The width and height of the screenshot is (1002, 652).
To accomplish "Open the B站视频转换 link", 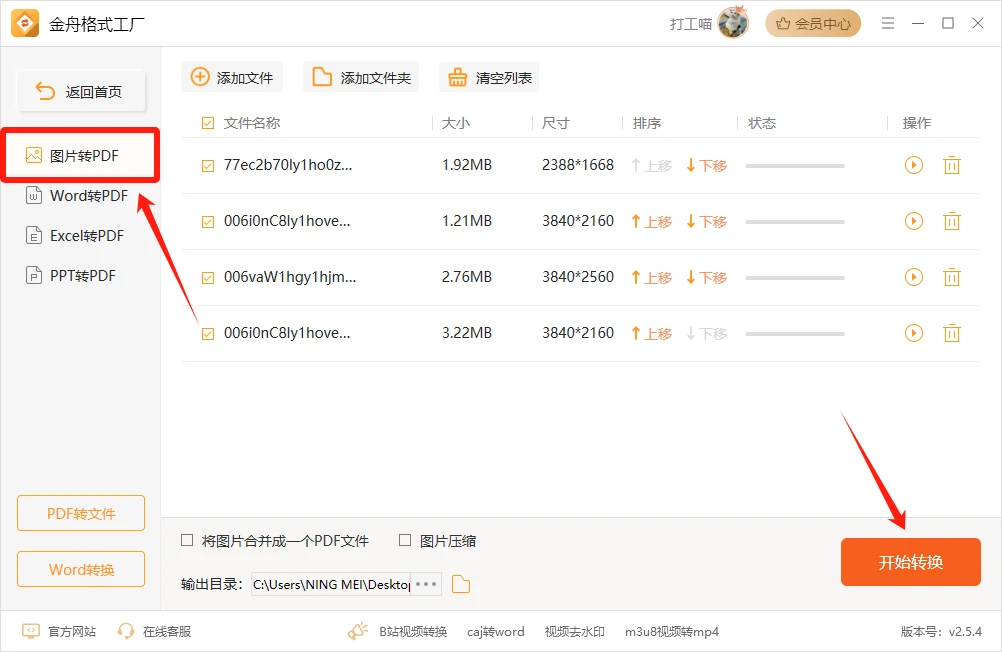I will (x=413, y=632).
